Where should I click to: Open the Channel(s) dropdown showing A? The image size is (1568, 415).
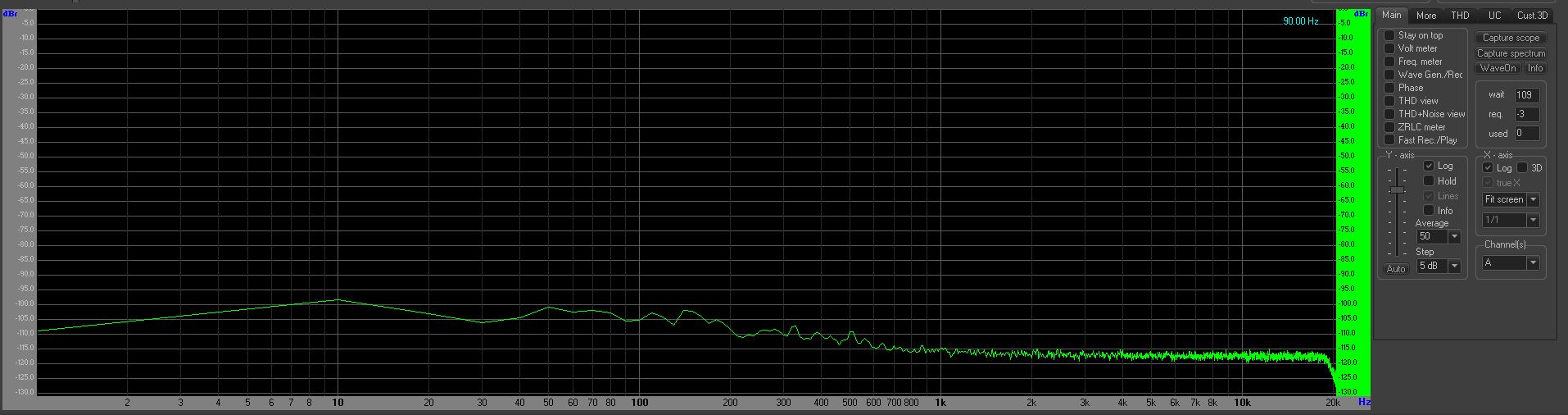coord(1511,263)
